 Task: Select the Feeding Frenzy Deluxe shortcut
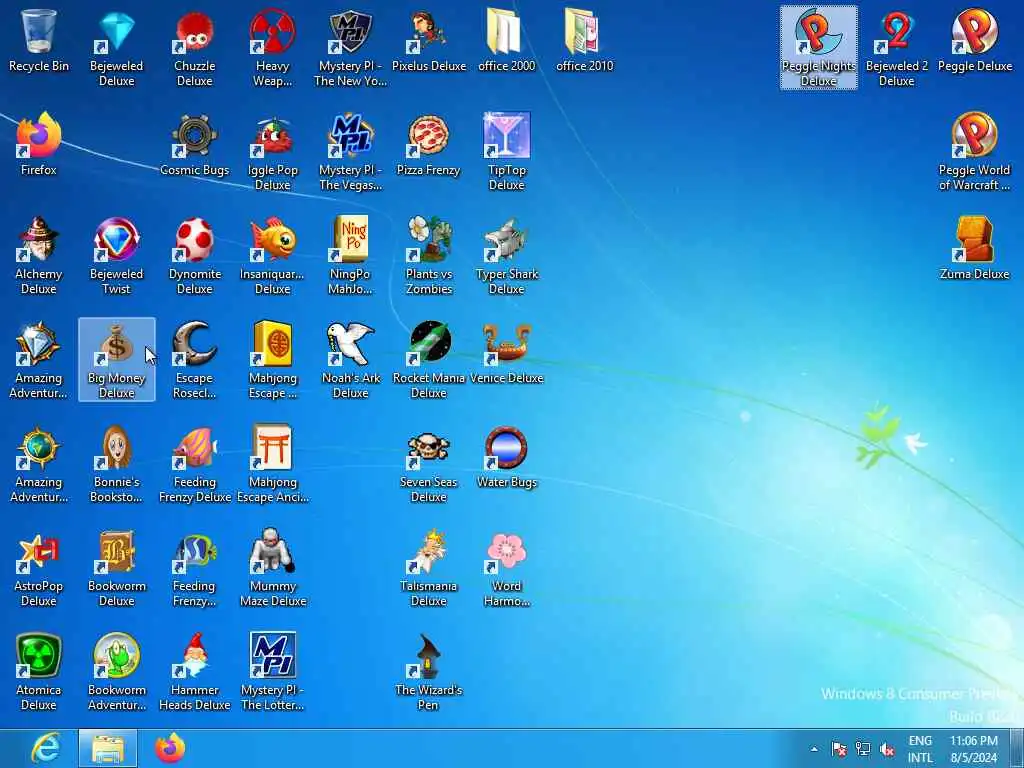195,464
